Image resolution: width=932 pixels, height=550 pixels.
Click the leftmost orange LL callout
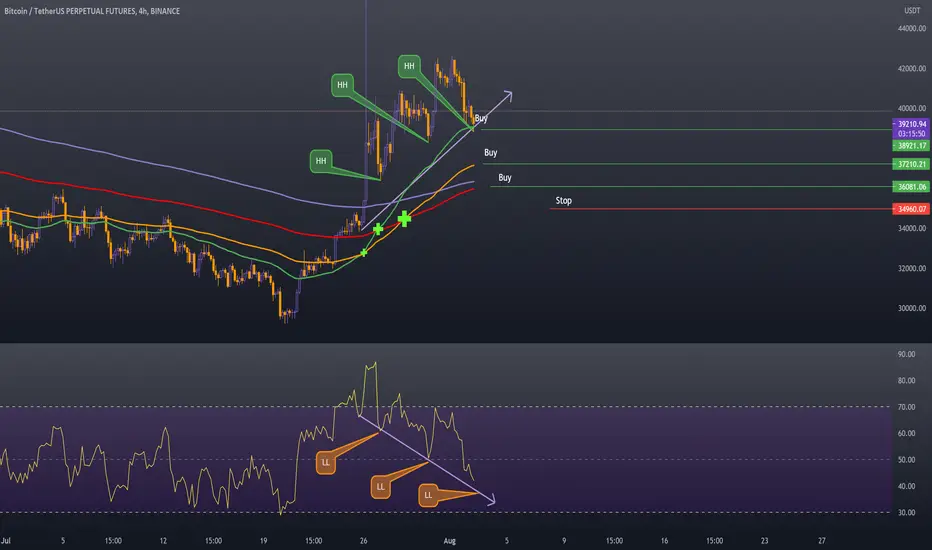click(326, 463)
